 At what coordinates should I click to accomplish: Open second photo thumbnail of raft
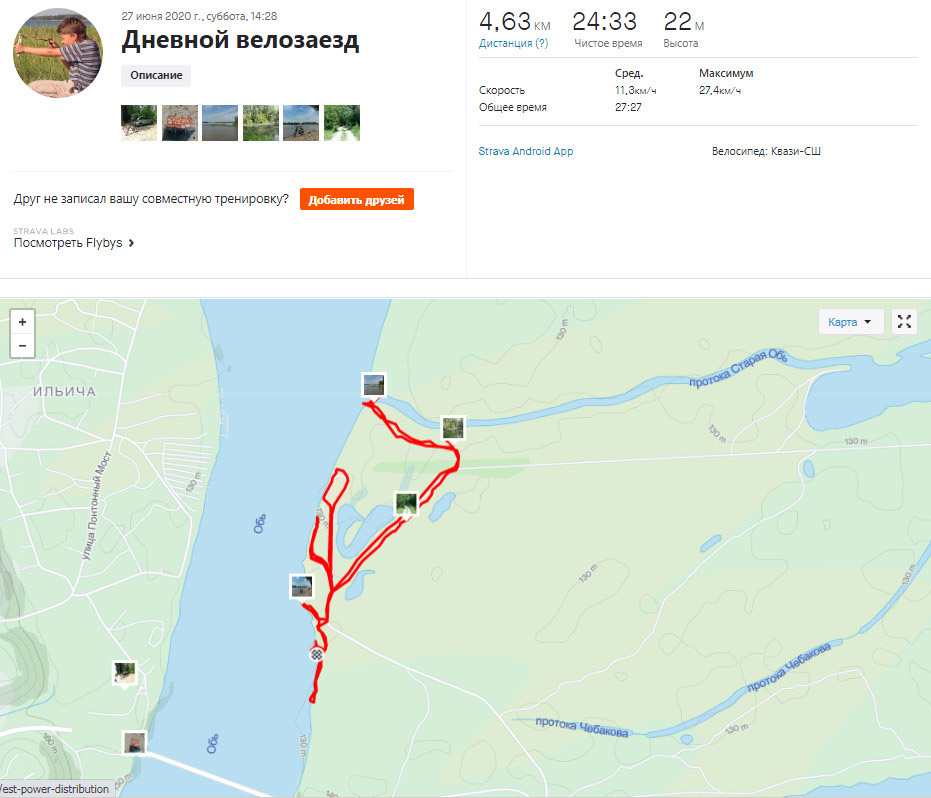click(180, 123)
